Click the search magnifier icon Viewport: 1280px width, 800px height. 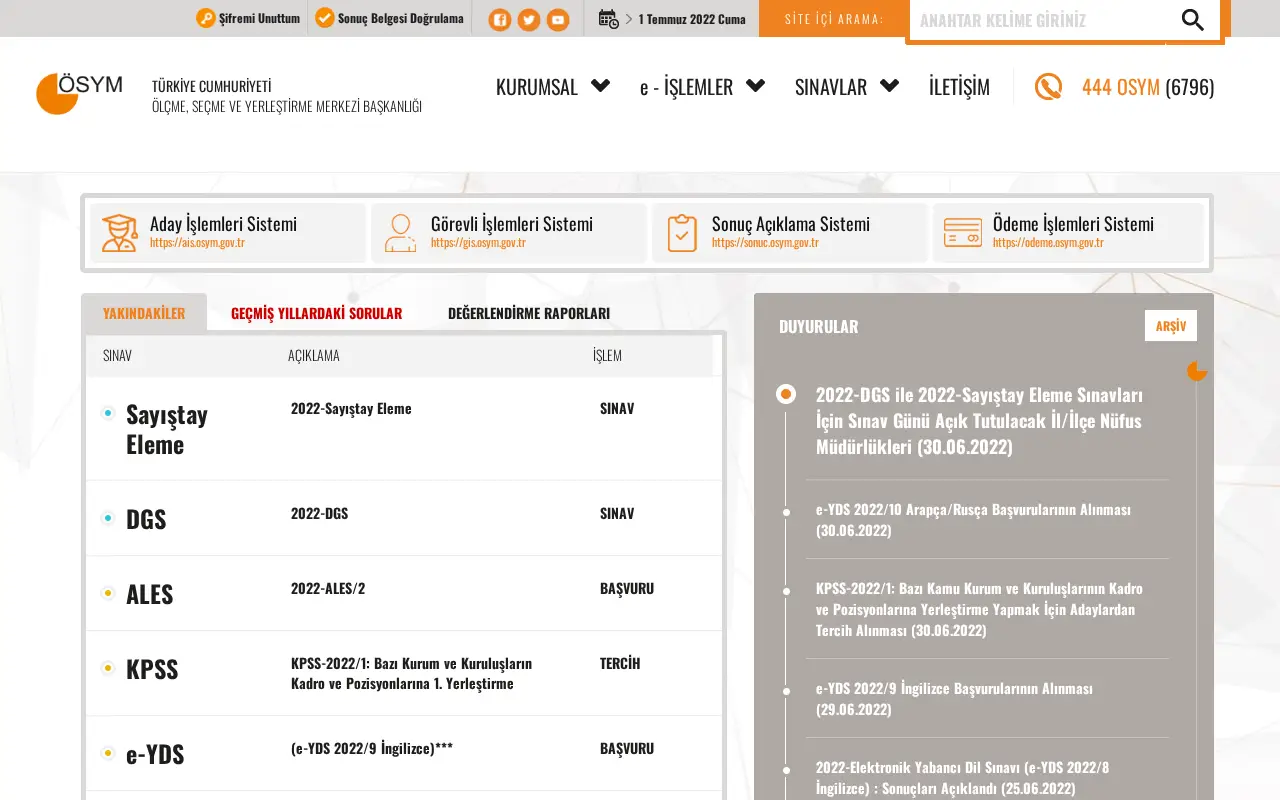coord(1192,20)
